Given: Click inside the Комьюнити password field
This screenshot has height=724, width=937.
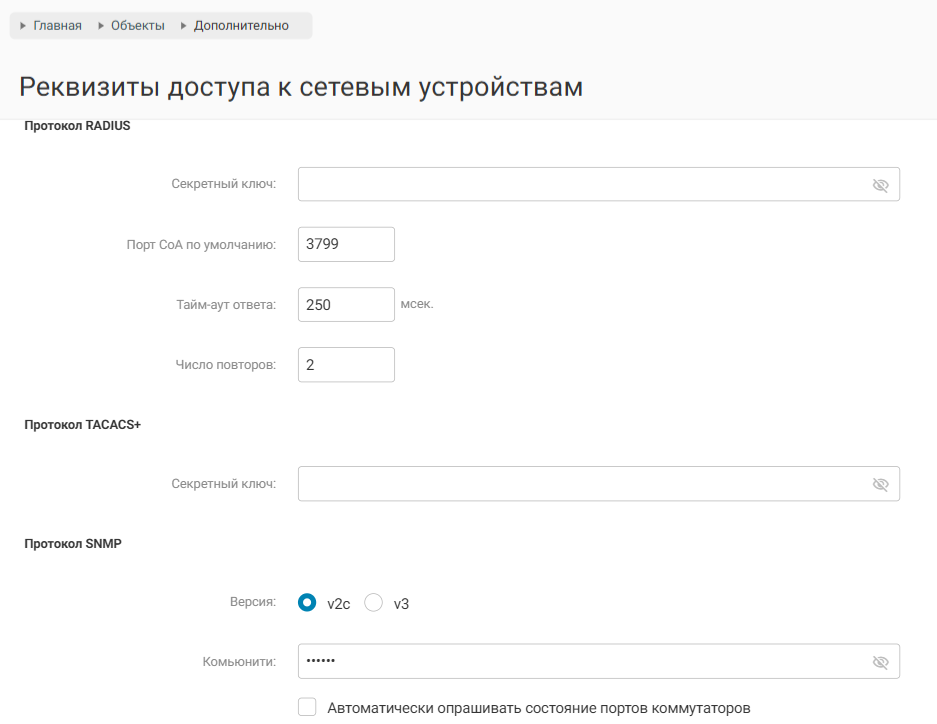Looking at the screenshot, I should pos(580,662).
